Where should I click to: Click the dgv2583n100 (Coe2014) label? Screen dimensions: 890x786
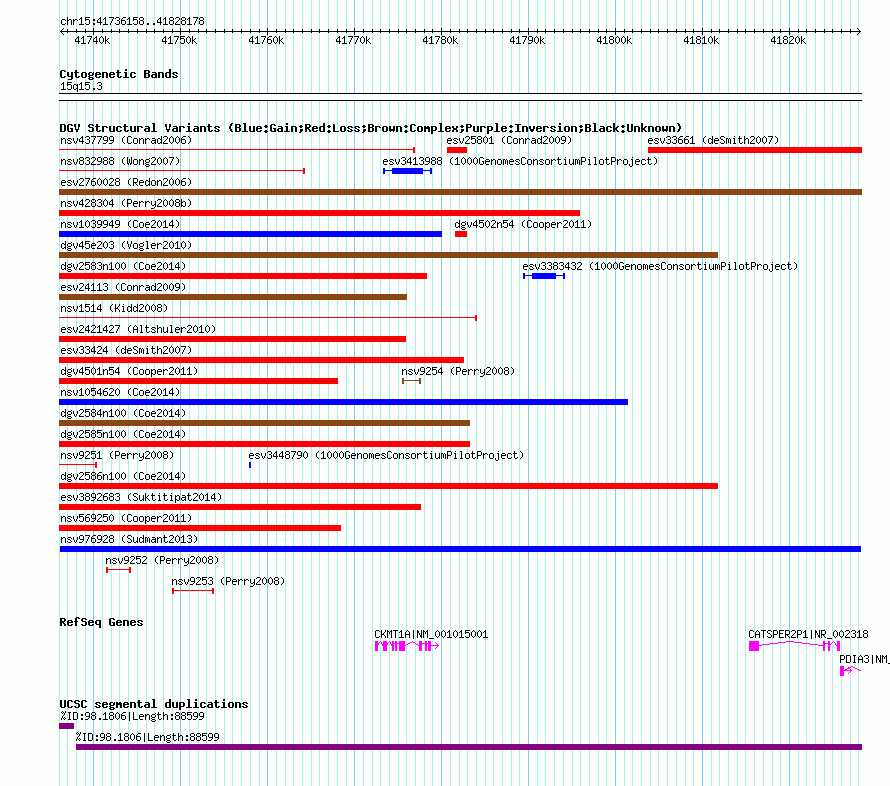(x=123, y=266)
